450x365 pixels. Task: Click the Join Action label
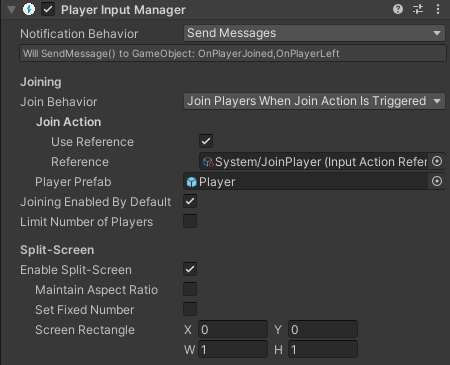(x=68, y=122)
